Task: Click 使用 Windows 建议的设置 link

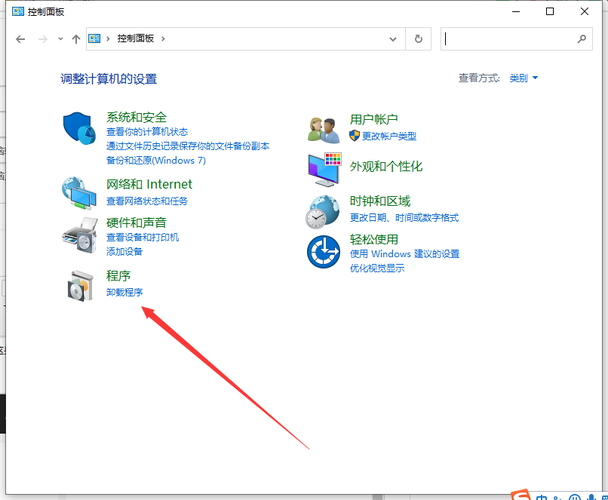Action: tap(404, 254)
